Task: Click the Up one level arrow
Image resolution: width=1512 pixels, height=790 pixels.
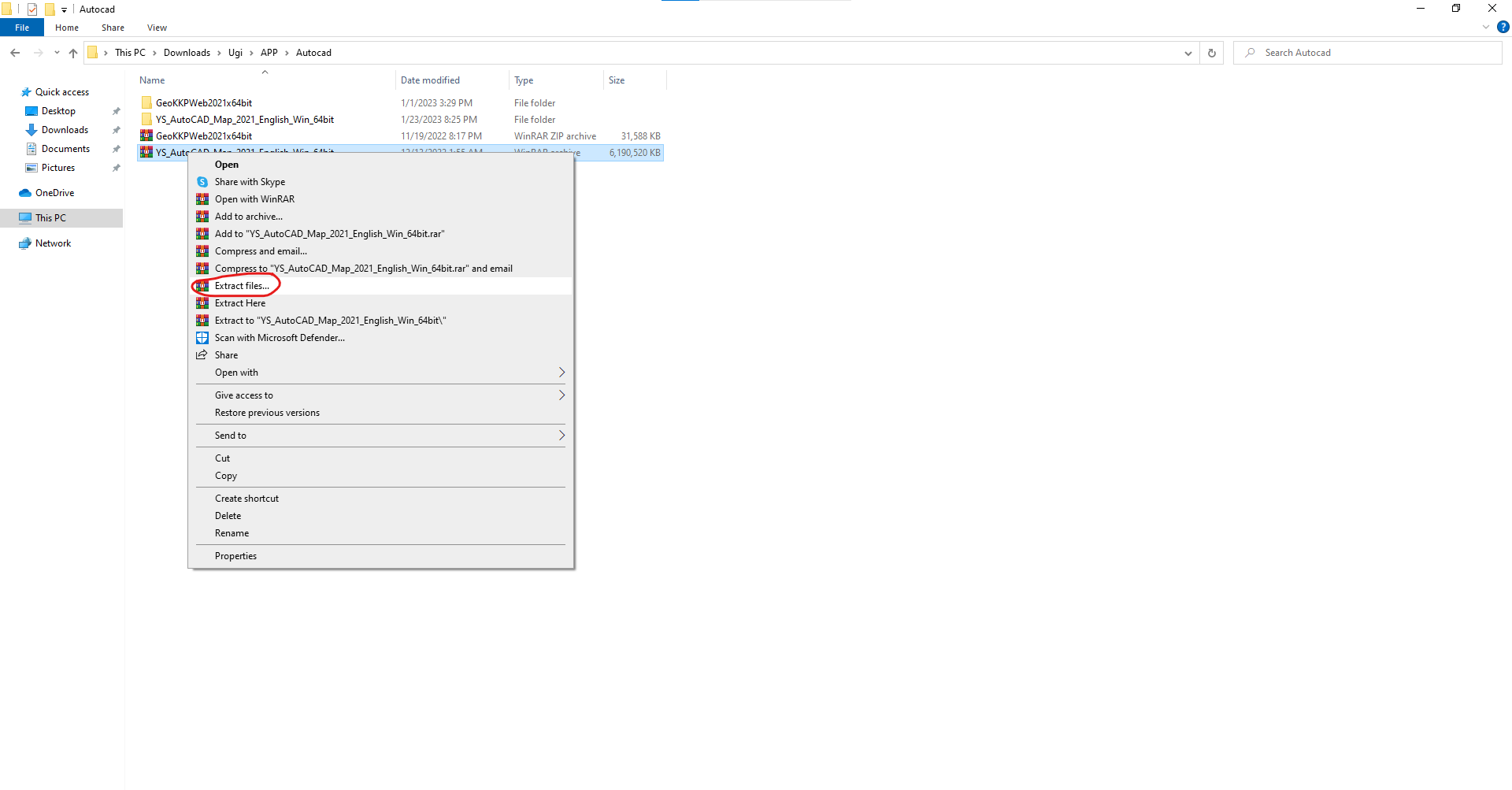Action: 73,53
